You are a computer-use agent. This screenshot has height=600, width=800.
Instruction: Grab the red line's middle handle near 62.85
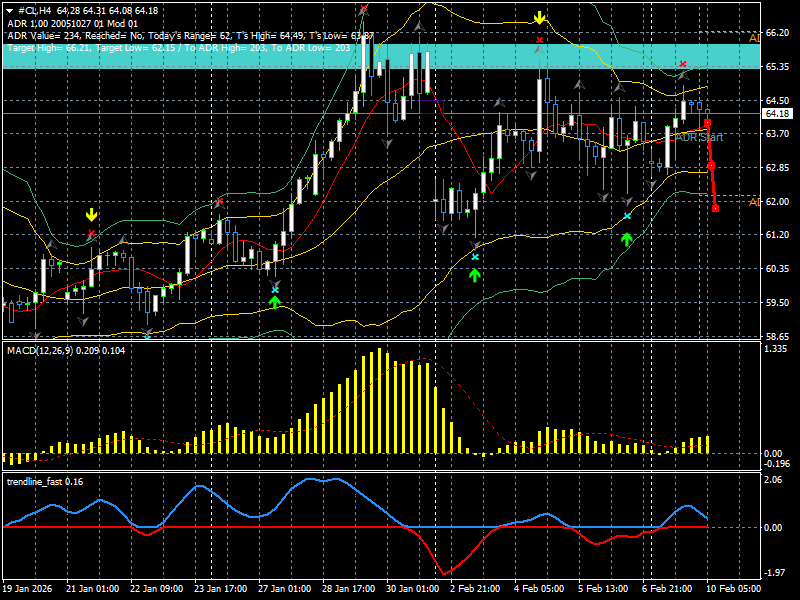point(711,166)
